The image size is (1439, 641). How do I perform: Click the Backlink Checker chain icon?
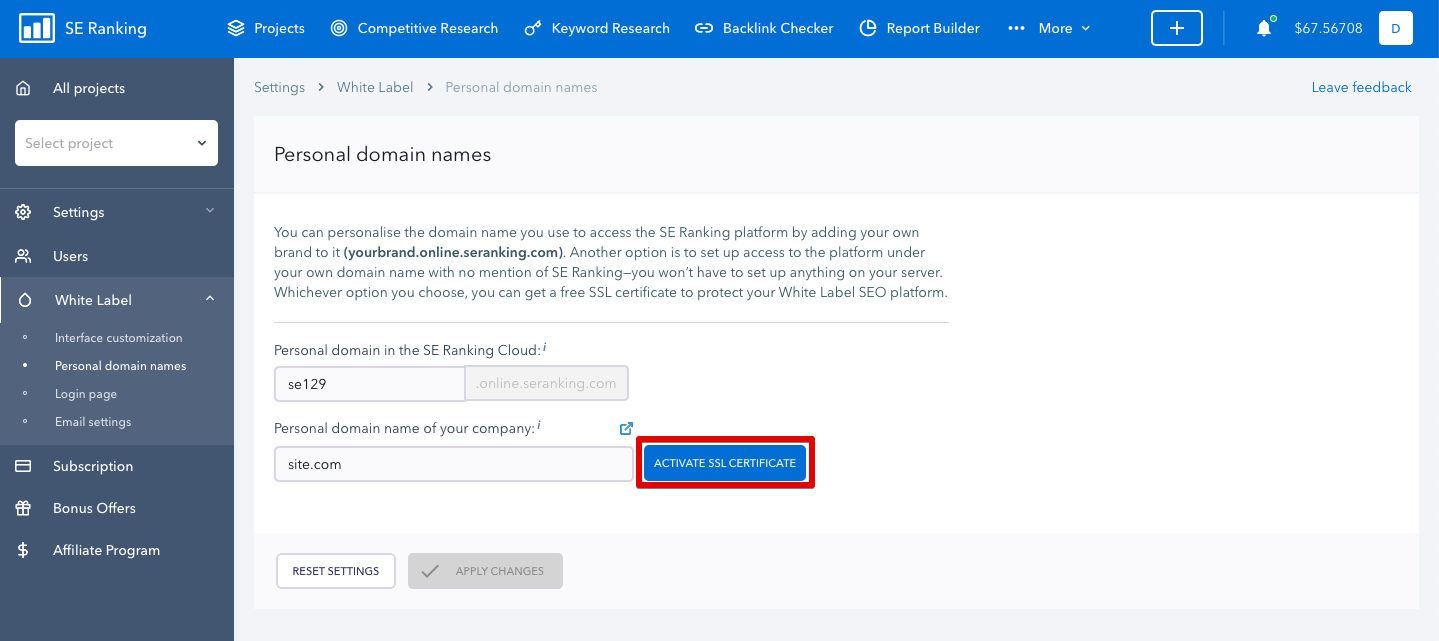tap(704, 28)
